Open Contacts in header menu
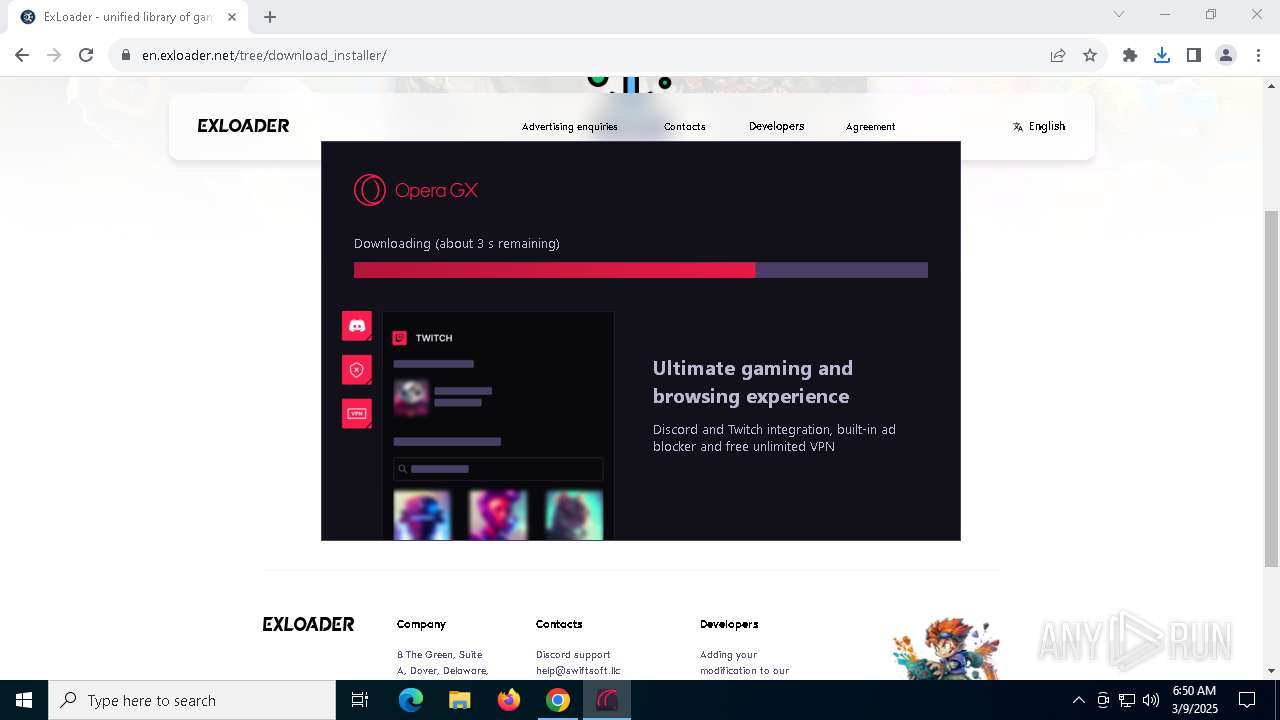The image size is (1280, 720). [685, 126]
